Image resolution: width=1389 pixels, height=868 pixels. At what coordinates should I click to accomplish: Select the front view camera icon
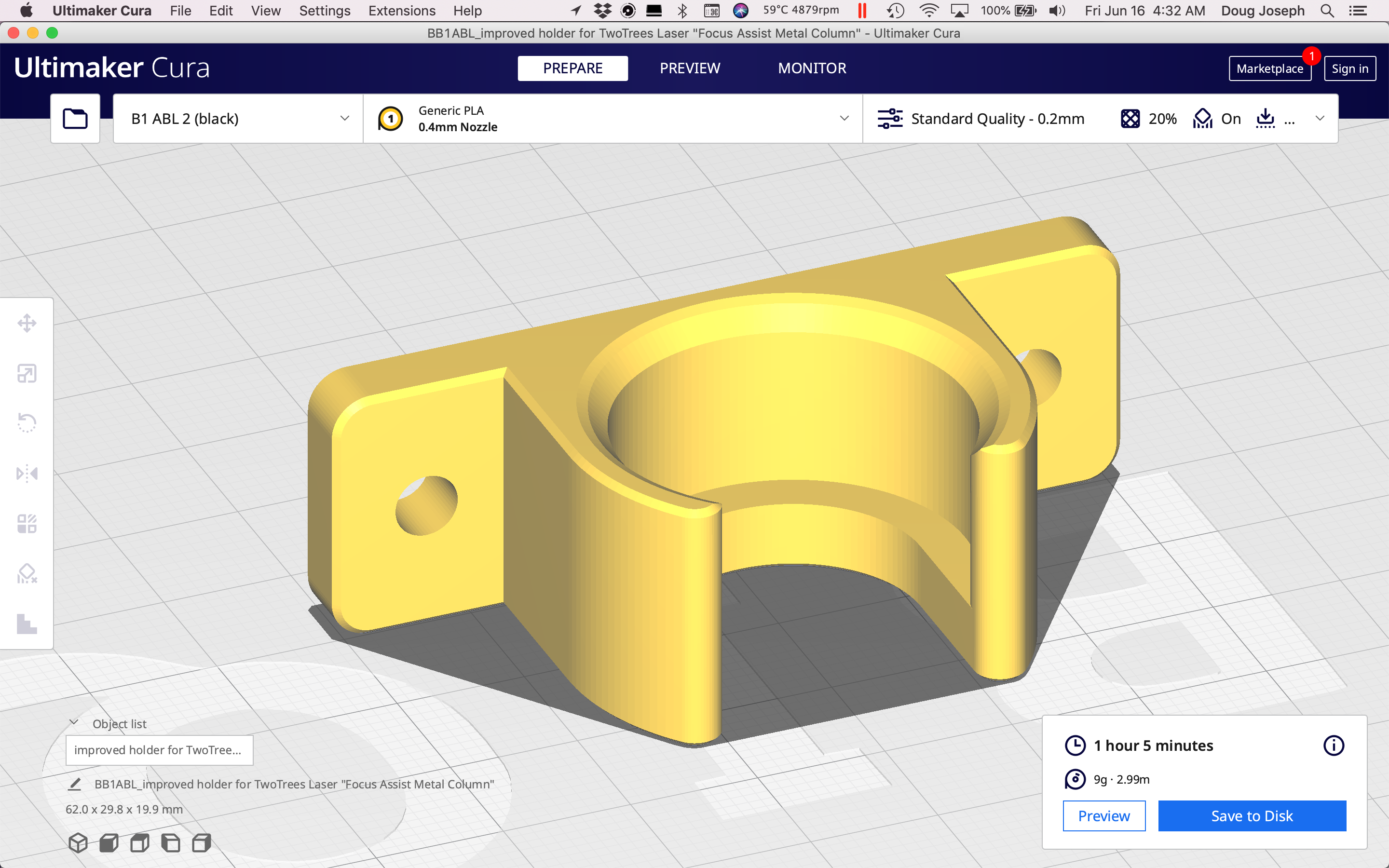click(x=109, y=843)
